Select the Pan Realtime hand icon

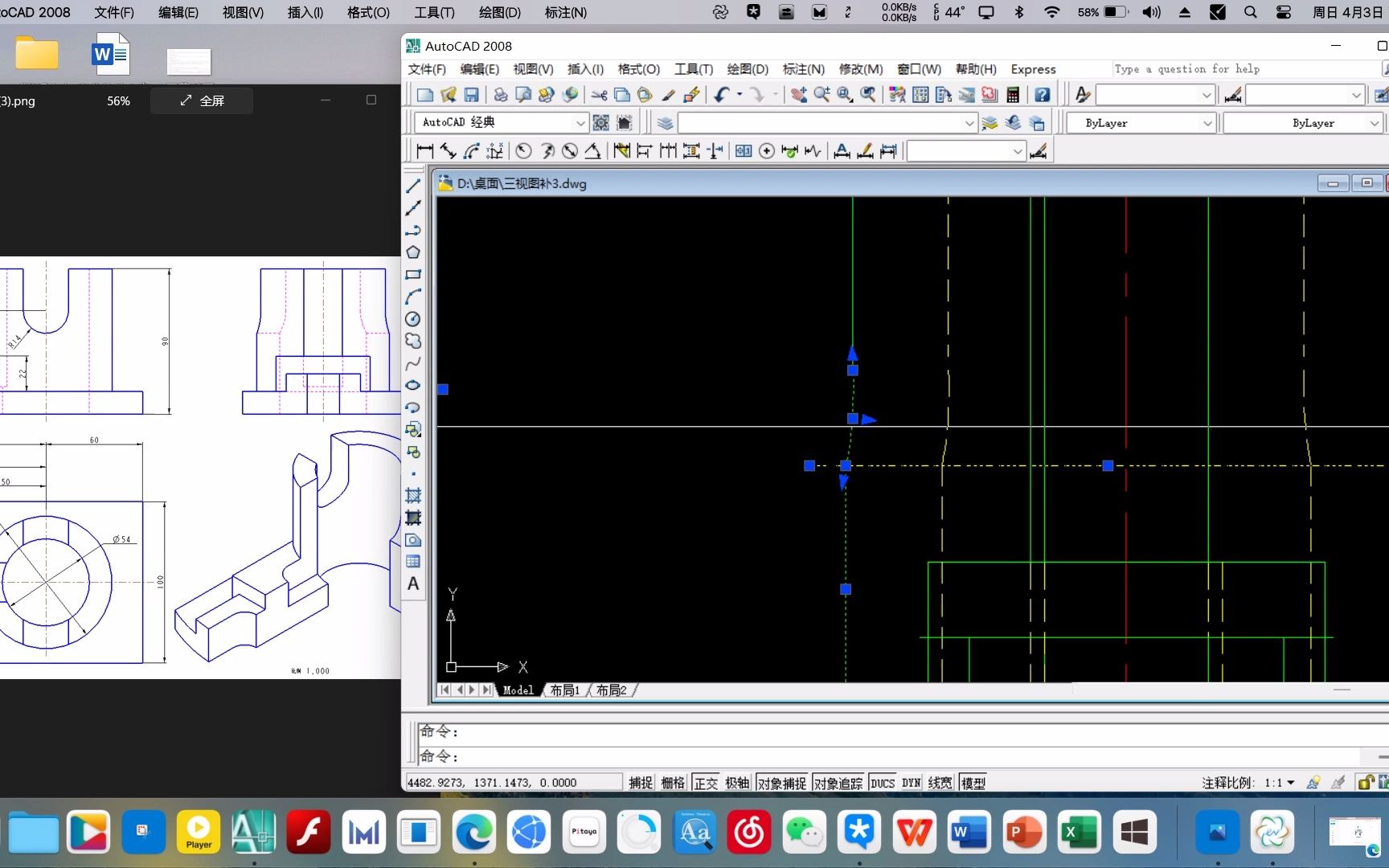pyautogui.click(x=798, y=94)
